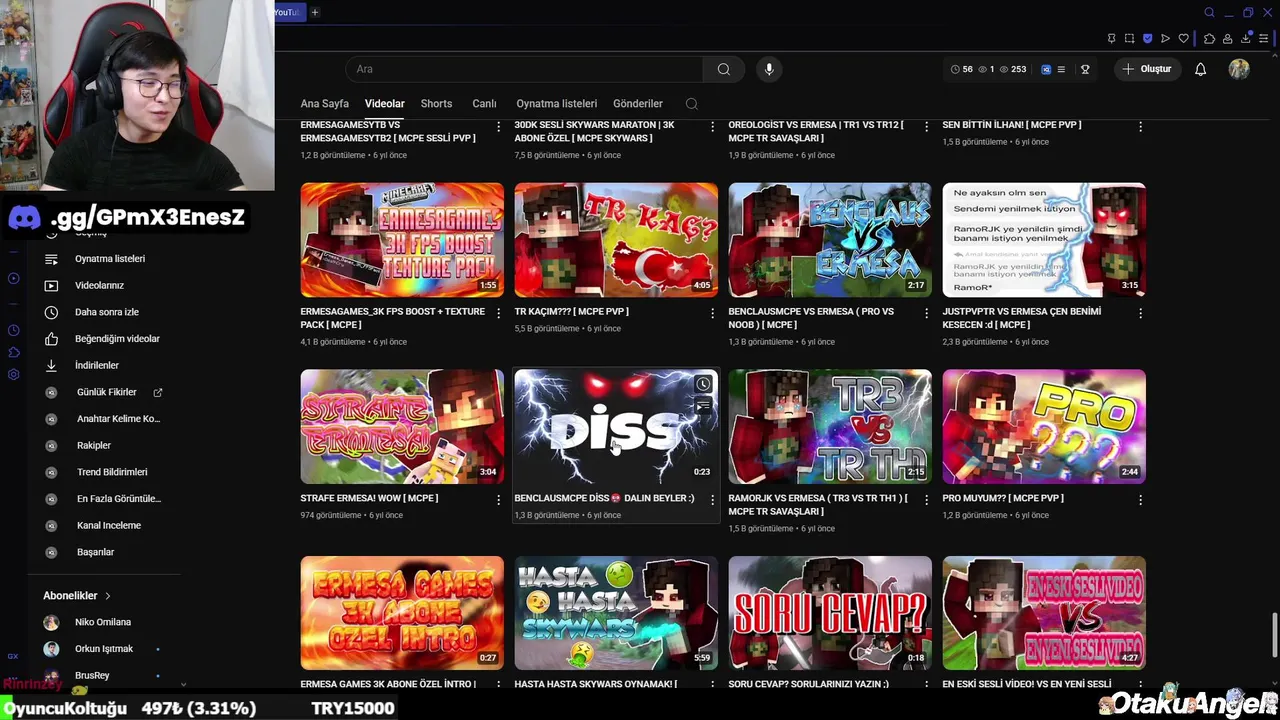The height and width of the screenshot is (720, 1280).
Task: Click the blue extension logo beside the 253 count
Action: 1046,69
